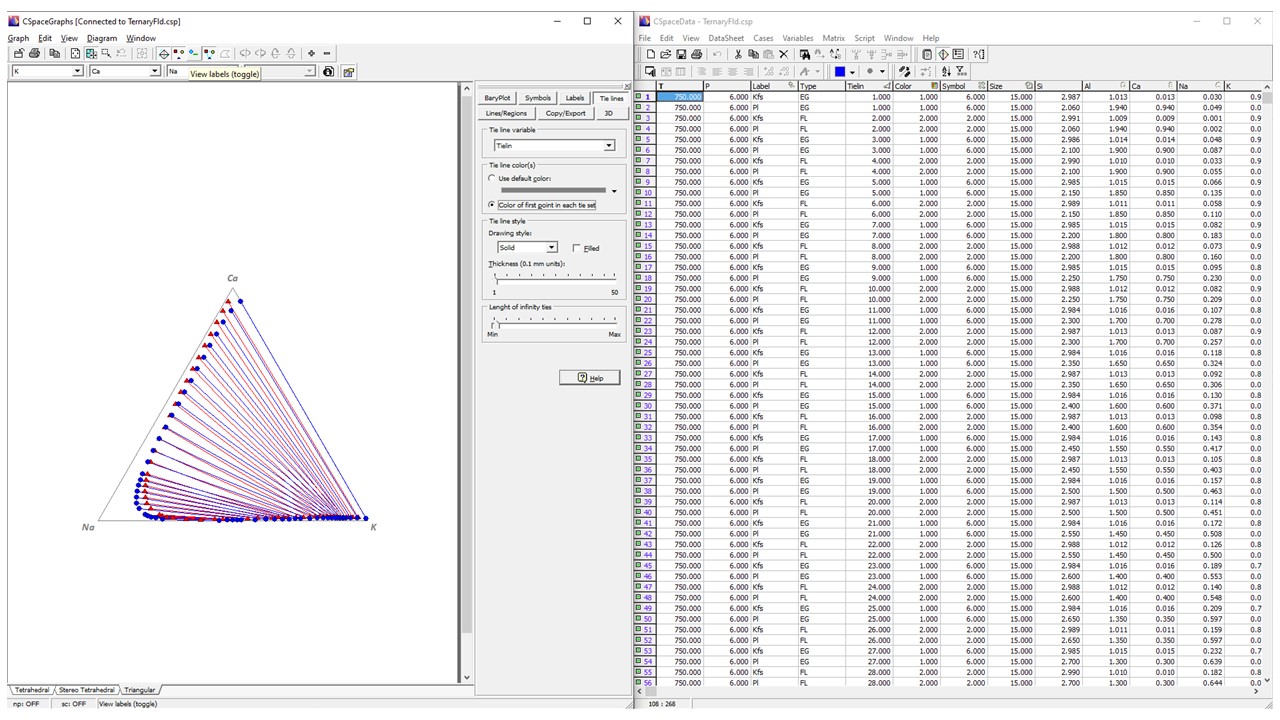Click the save icon in CSpaceData toolbar

point(681,54)
